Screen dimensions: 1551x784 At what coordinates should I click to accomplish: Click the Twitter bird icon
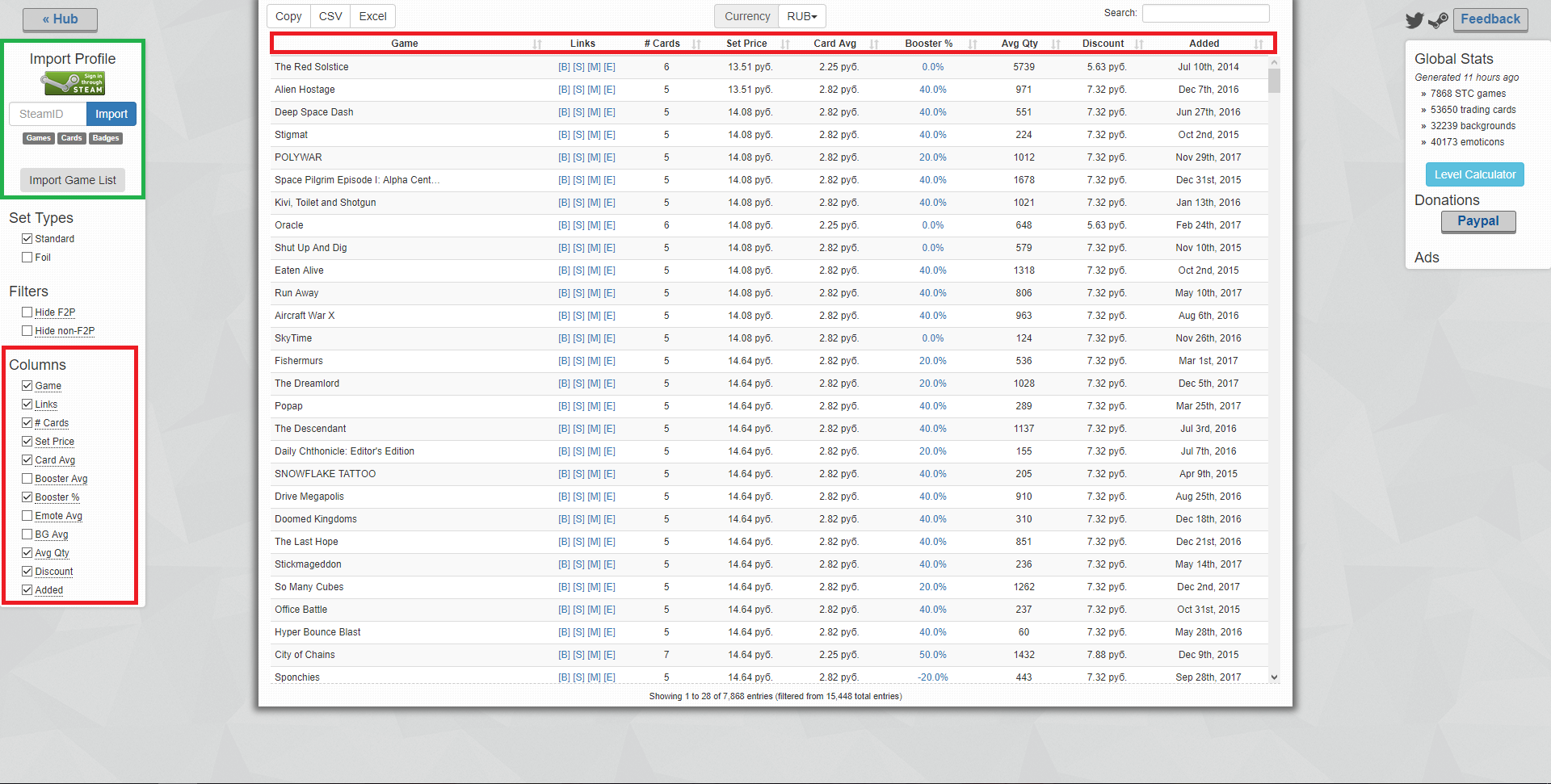click(x=1414, y=20)
